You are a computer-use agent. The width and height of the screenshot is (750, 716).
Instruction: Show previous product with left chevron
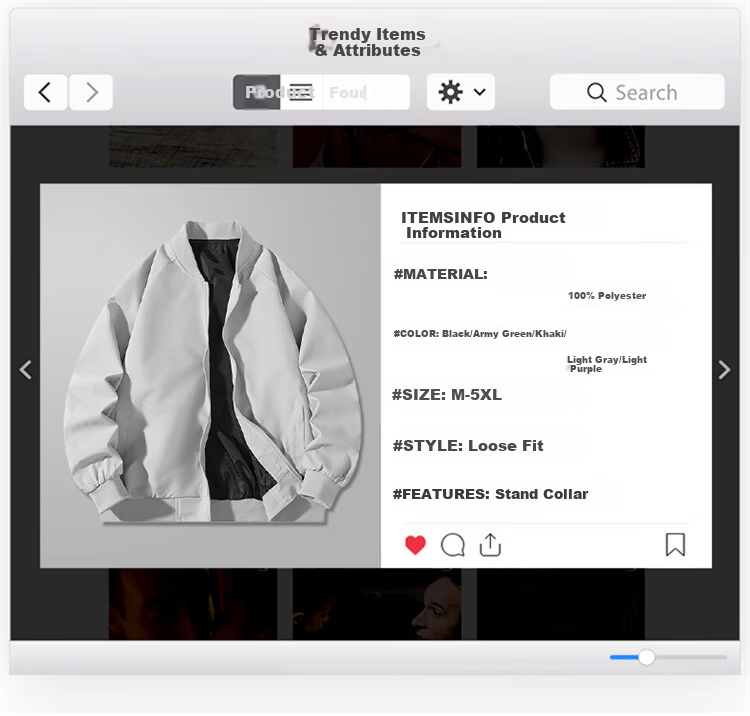point(26,370)
